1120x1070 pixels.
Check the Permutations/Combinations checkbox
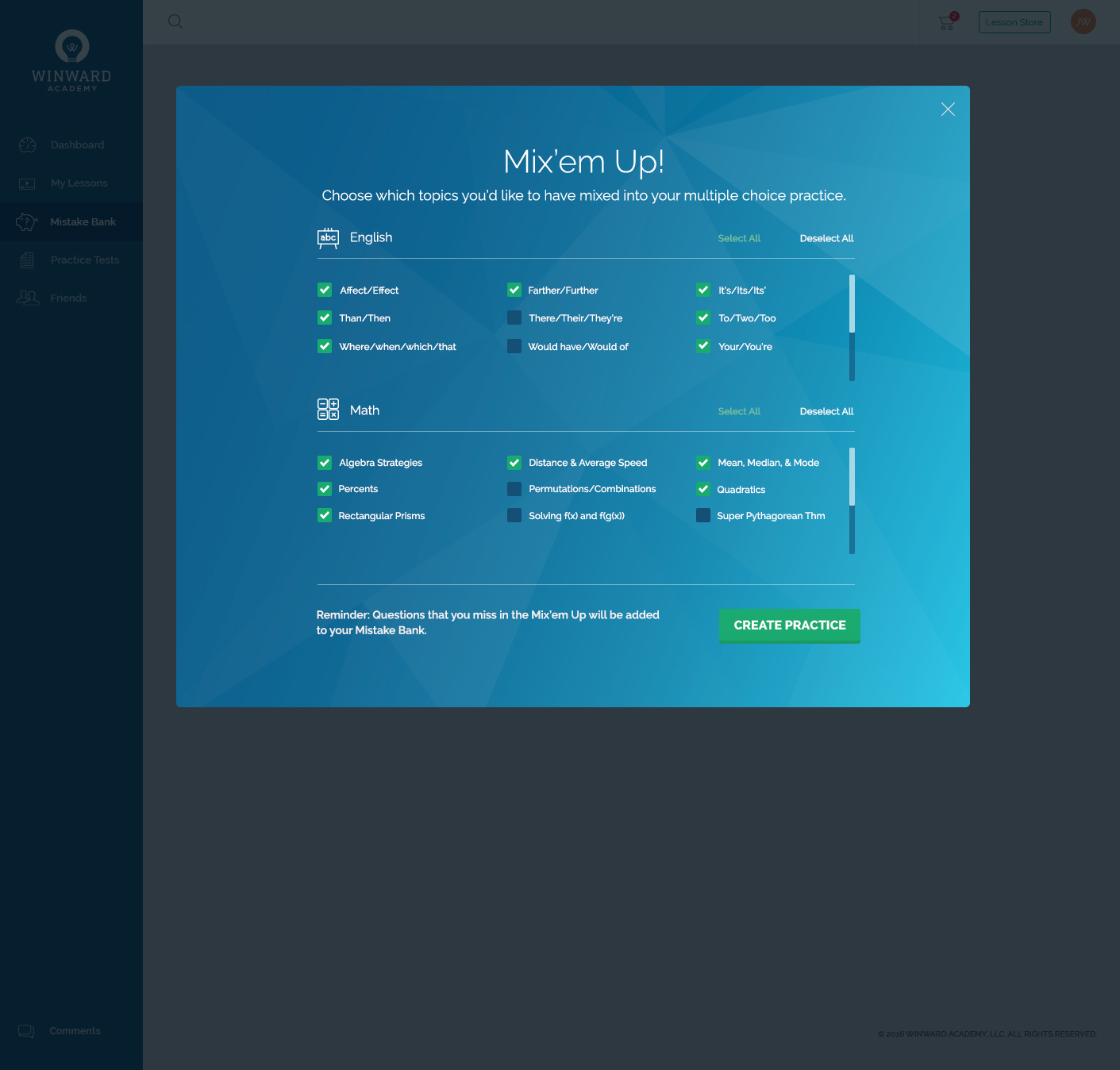(x=514, y=489)
